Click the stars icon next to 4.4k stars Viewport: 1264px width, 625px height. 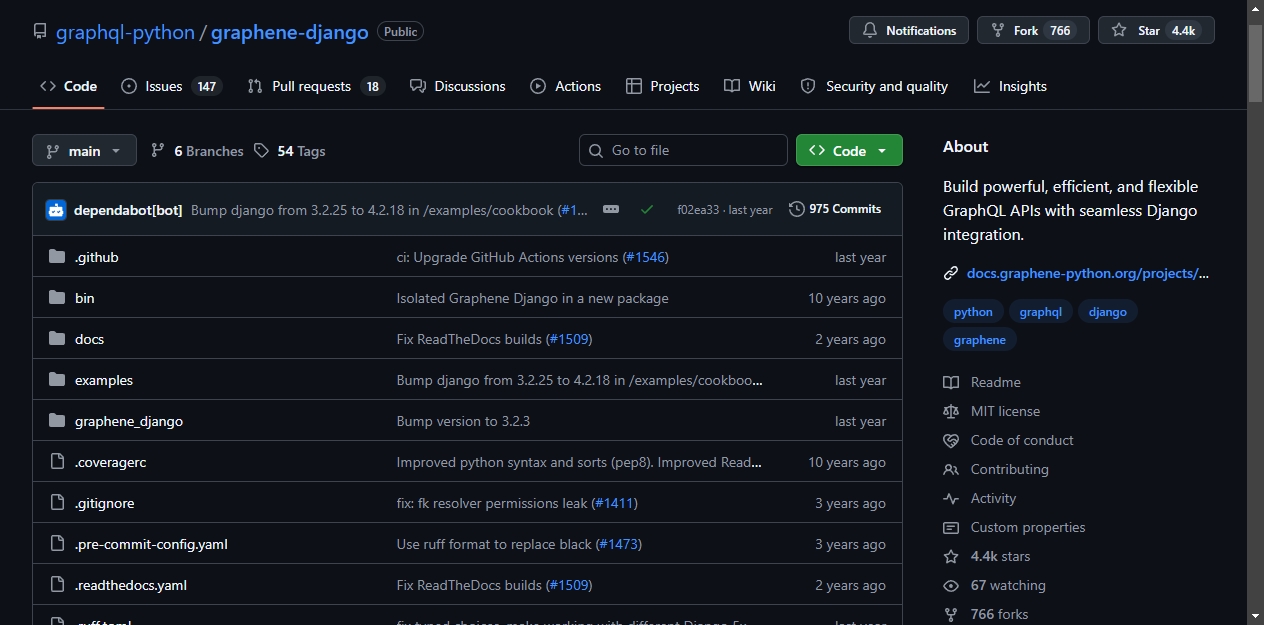(951, 556)
